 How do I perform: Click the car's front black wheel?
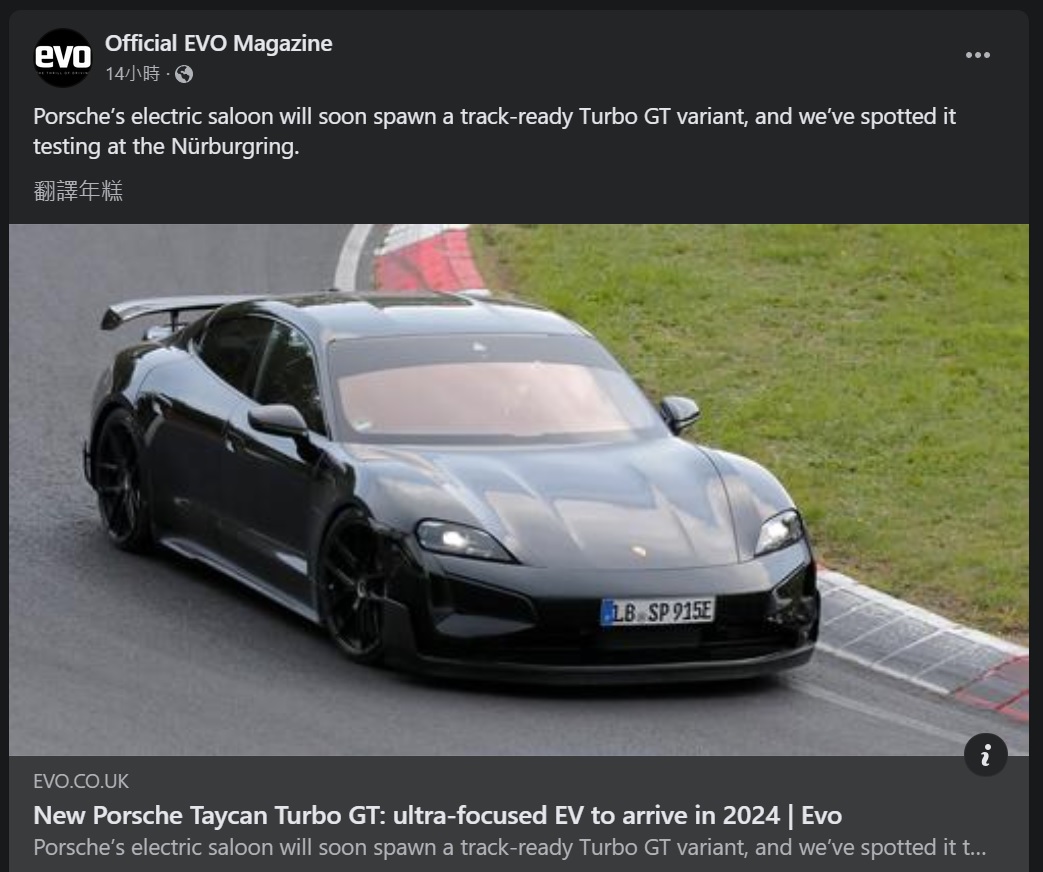pos(353,586)
